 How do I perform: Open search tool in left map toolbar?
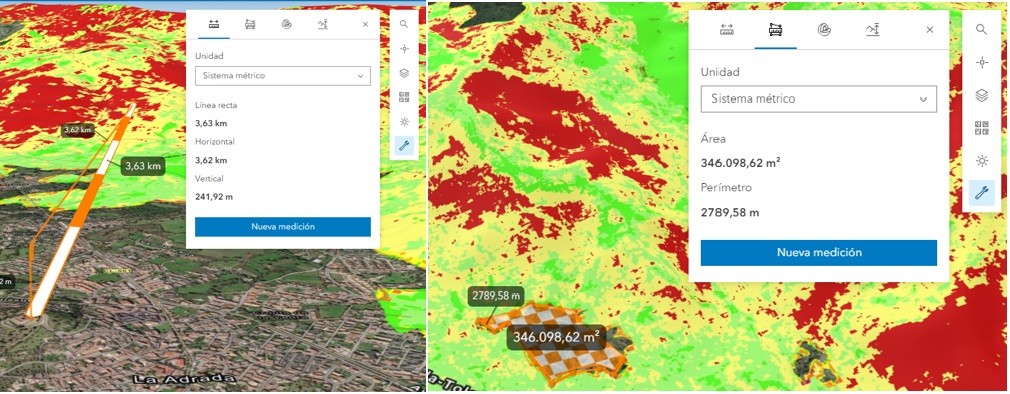pos(405,24)
